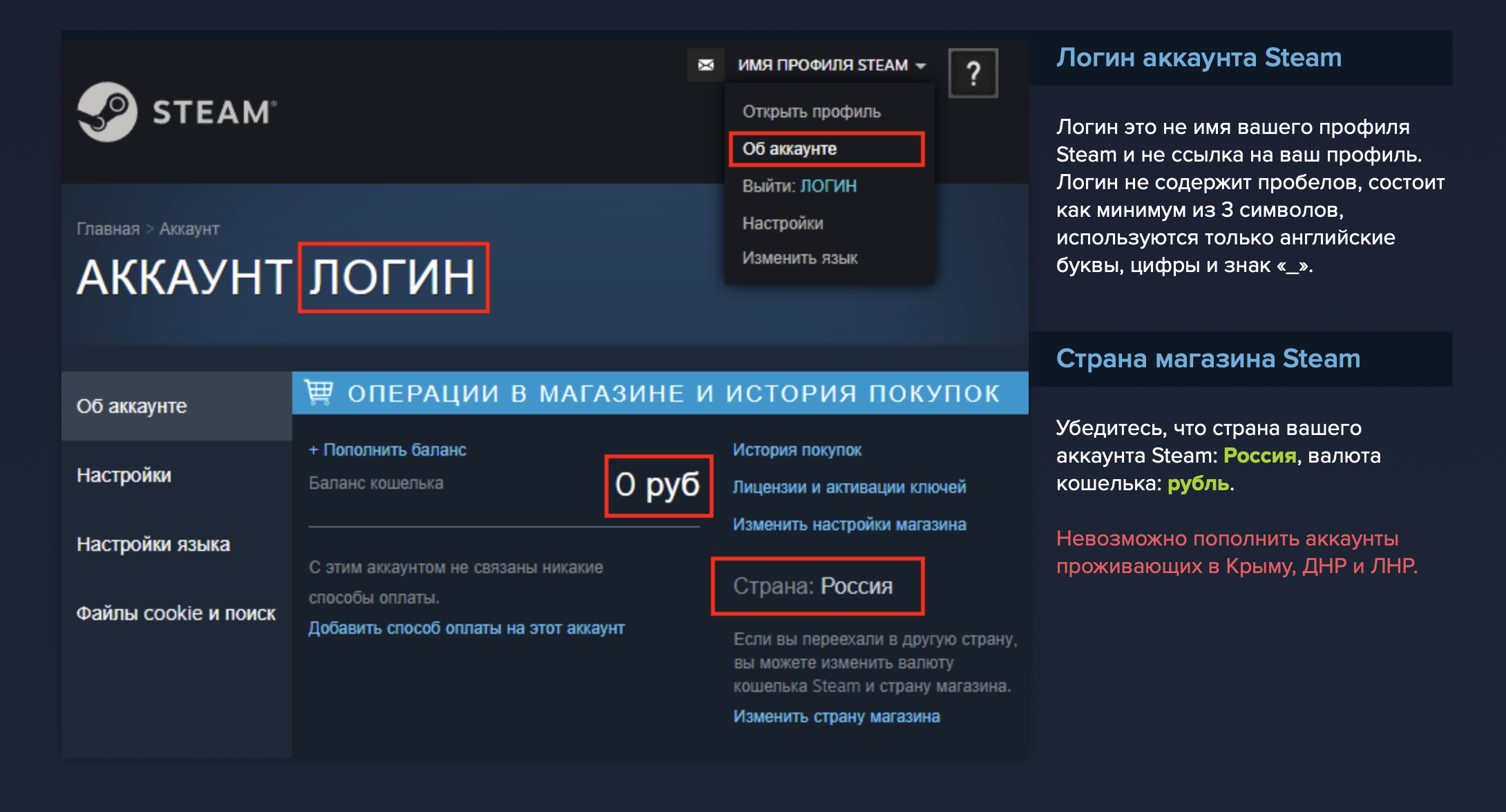This screenshot has height=812, width=1506.
Task: Switch to Настройки sidebar tab
Action: click(177, 475)
